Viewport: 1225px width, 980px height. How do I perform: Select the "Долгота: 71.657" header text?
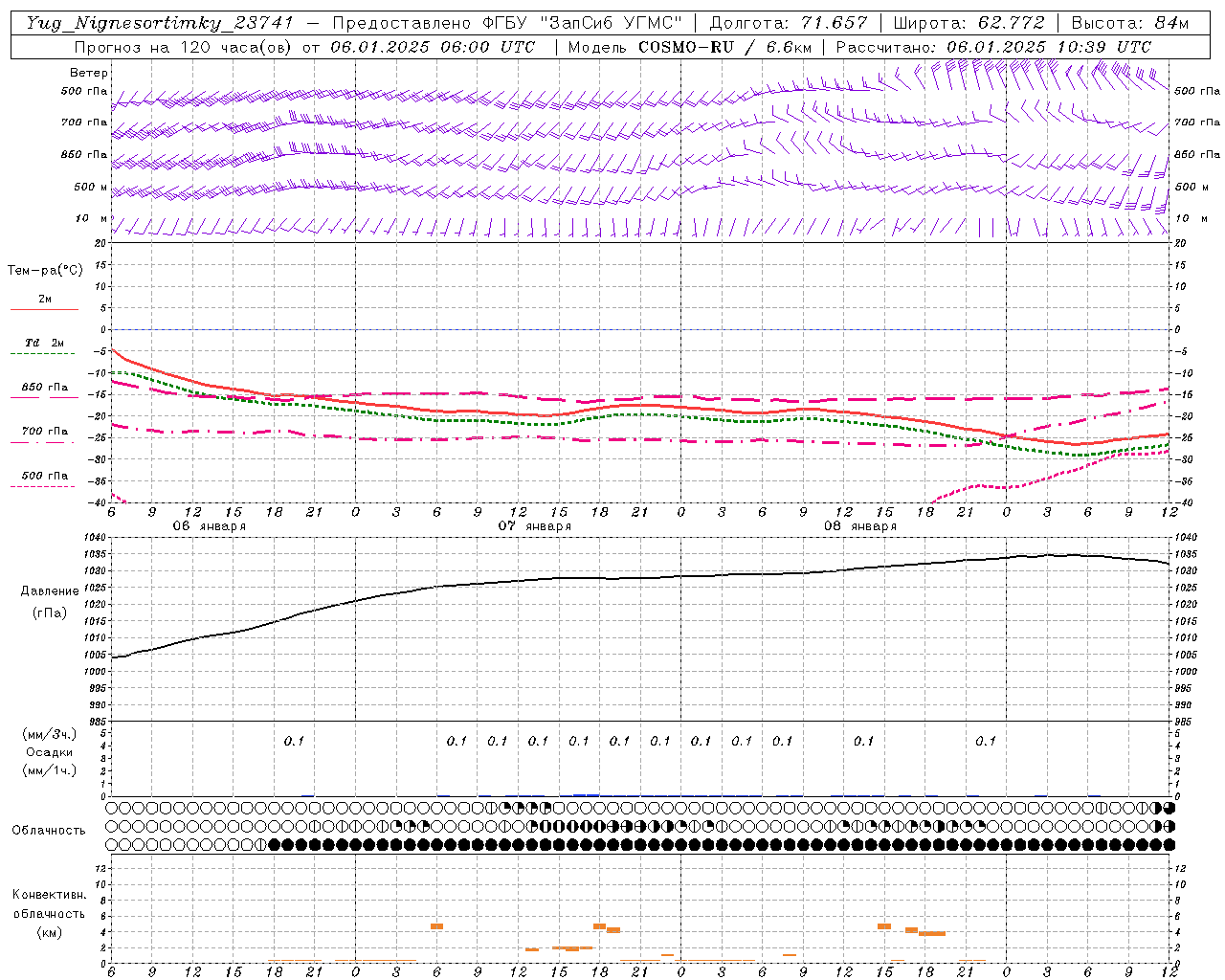pyautogui.click(x=789, y=23)
